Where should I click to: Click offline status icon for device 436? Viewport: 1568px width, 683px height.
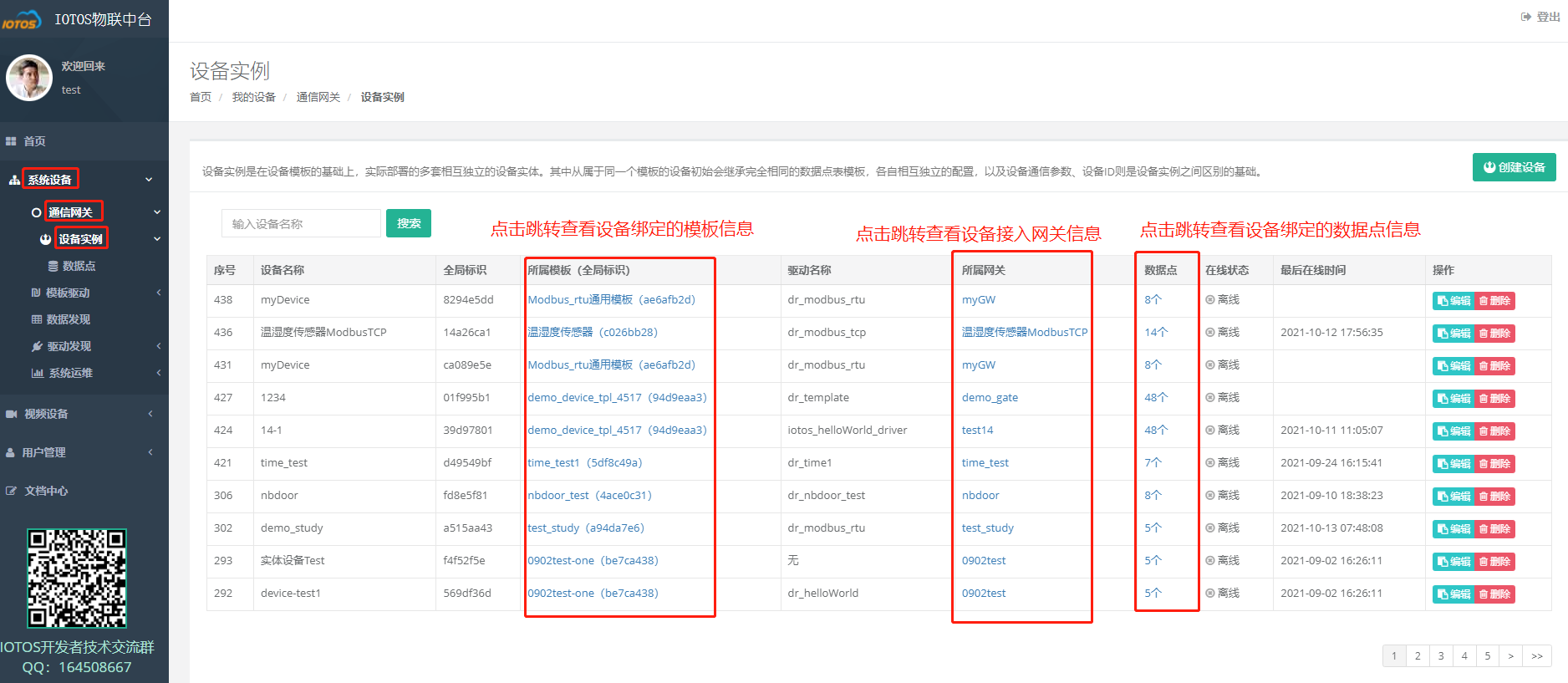pyautogui.click(x=1209, y=332)
